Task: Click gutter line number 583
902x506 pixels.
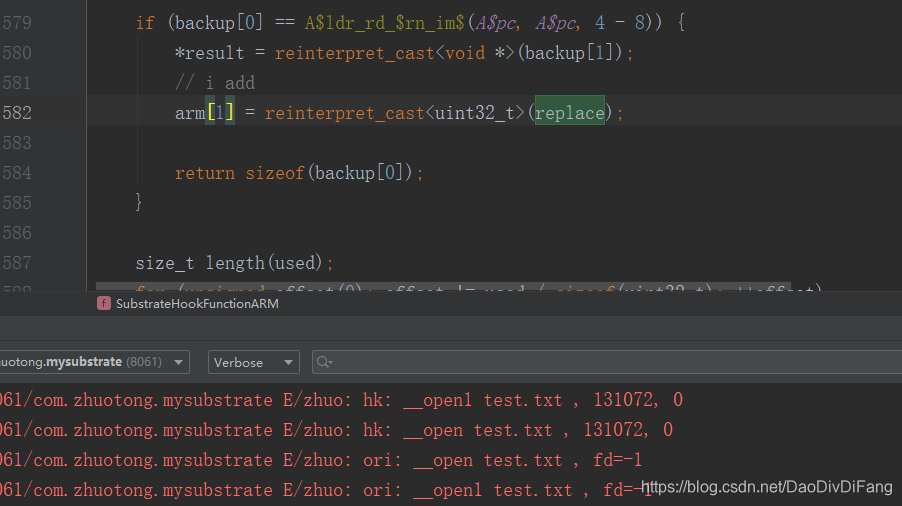Action: point(17,143)
